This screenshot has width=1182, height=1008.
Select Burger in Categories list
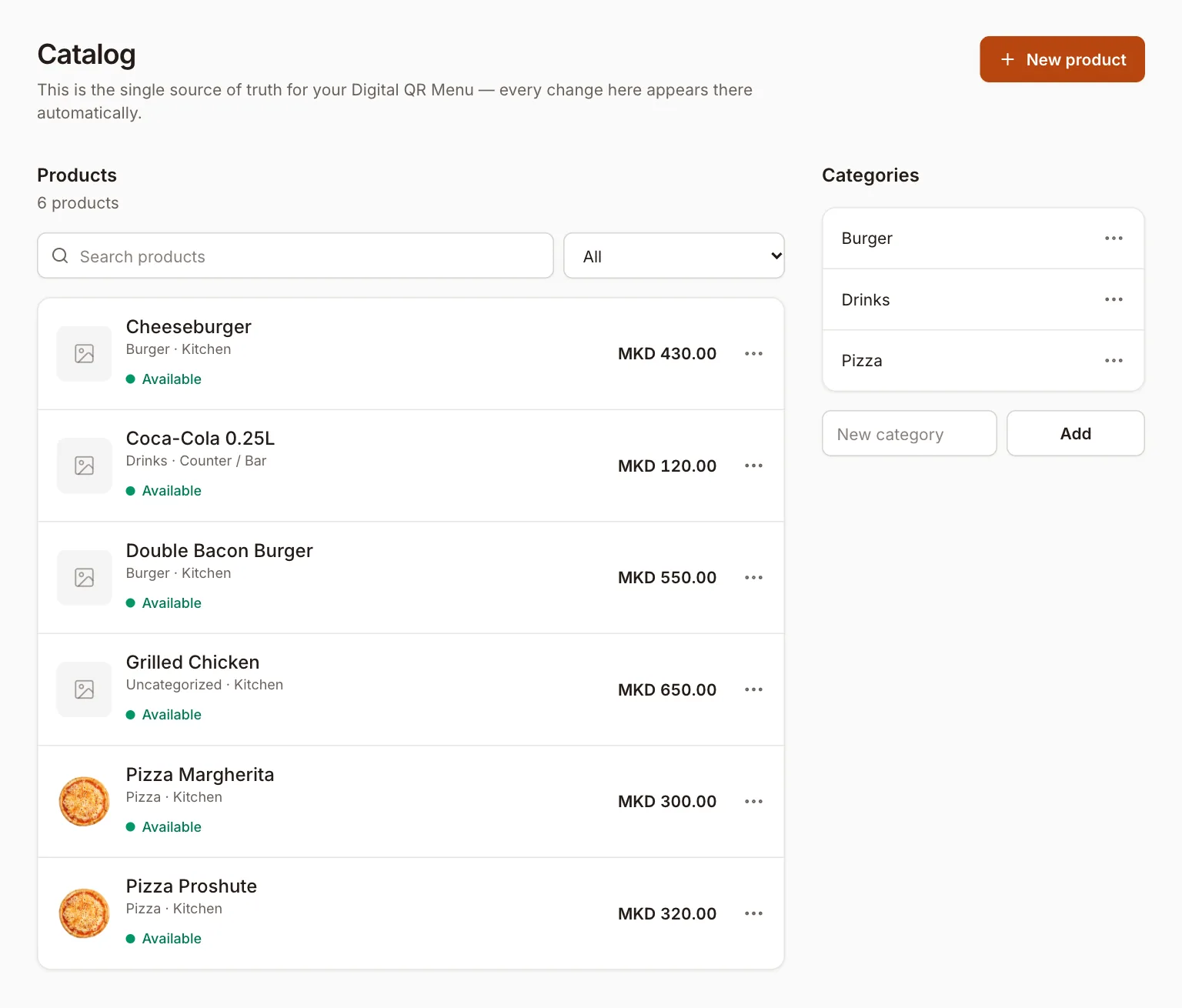click(867, 239)
